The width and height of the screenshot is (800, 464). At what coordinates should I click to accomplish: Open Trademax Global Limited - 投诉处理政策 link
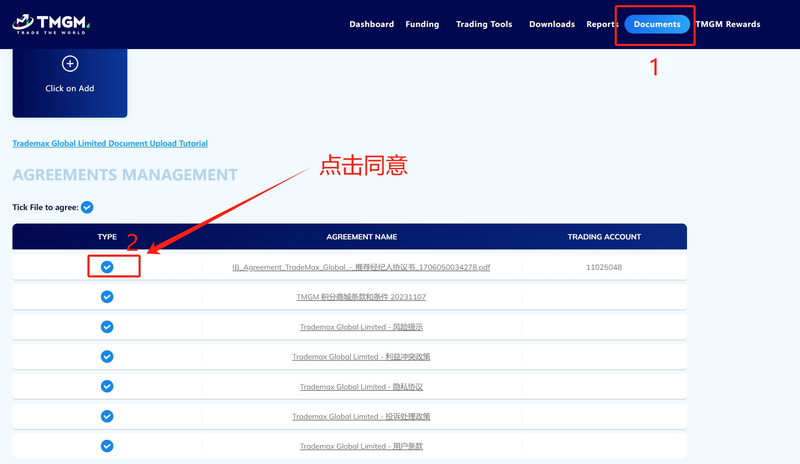[x=361, y=416]
